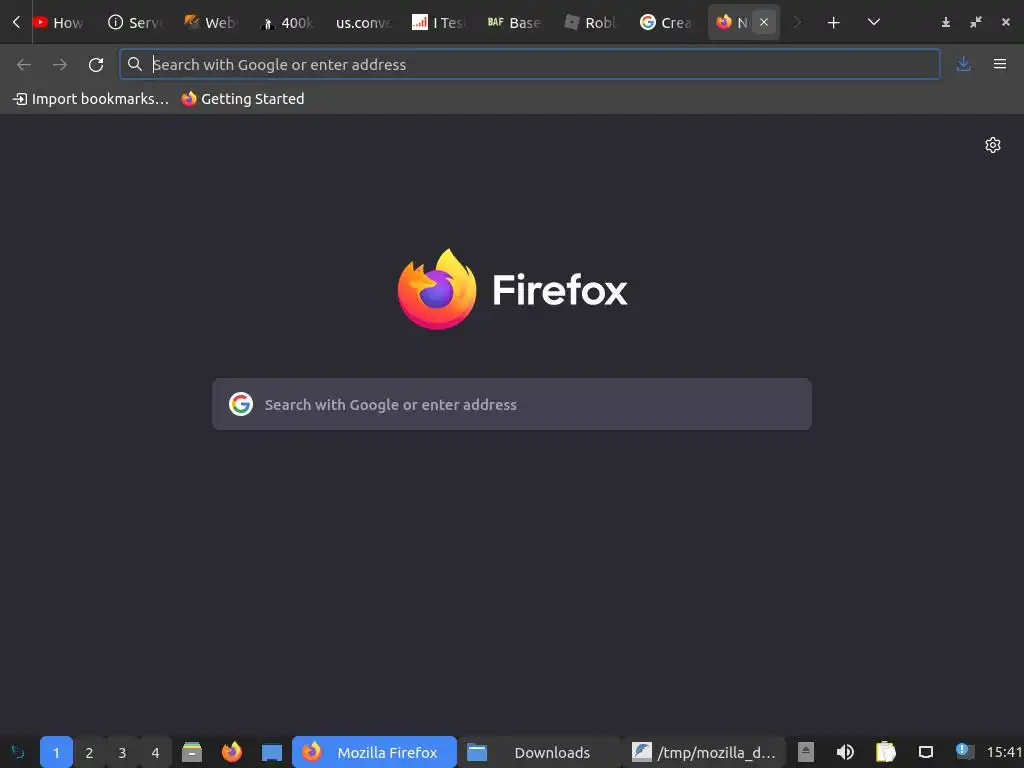Viewport: 1024px width, 768px height.
Task: Select Downloads window in taskbar
Action: pos(539,752)
